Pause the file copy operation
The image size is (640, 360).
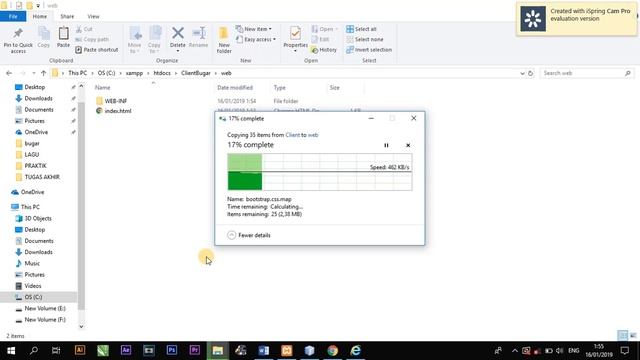coord(386,145)
